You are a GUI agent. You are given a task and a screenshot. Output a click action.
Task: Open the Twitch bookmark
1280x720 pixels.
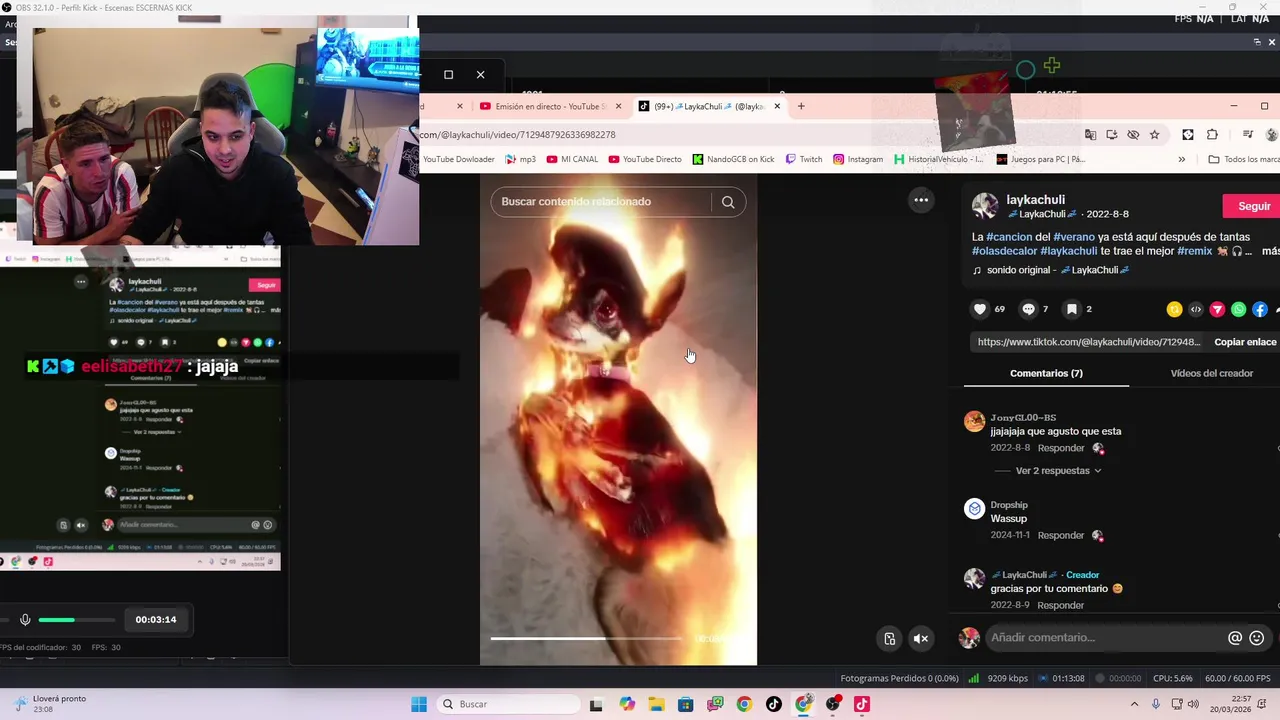click(x=804, y=159)
